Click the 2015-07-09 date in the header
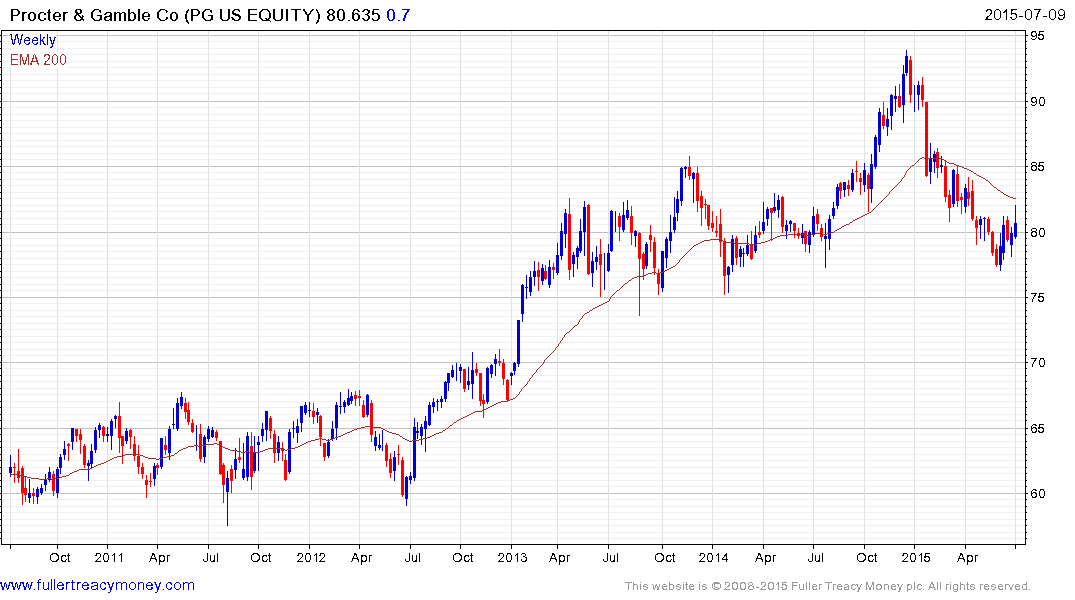 pyautogui.click(x=1027, y=15)
